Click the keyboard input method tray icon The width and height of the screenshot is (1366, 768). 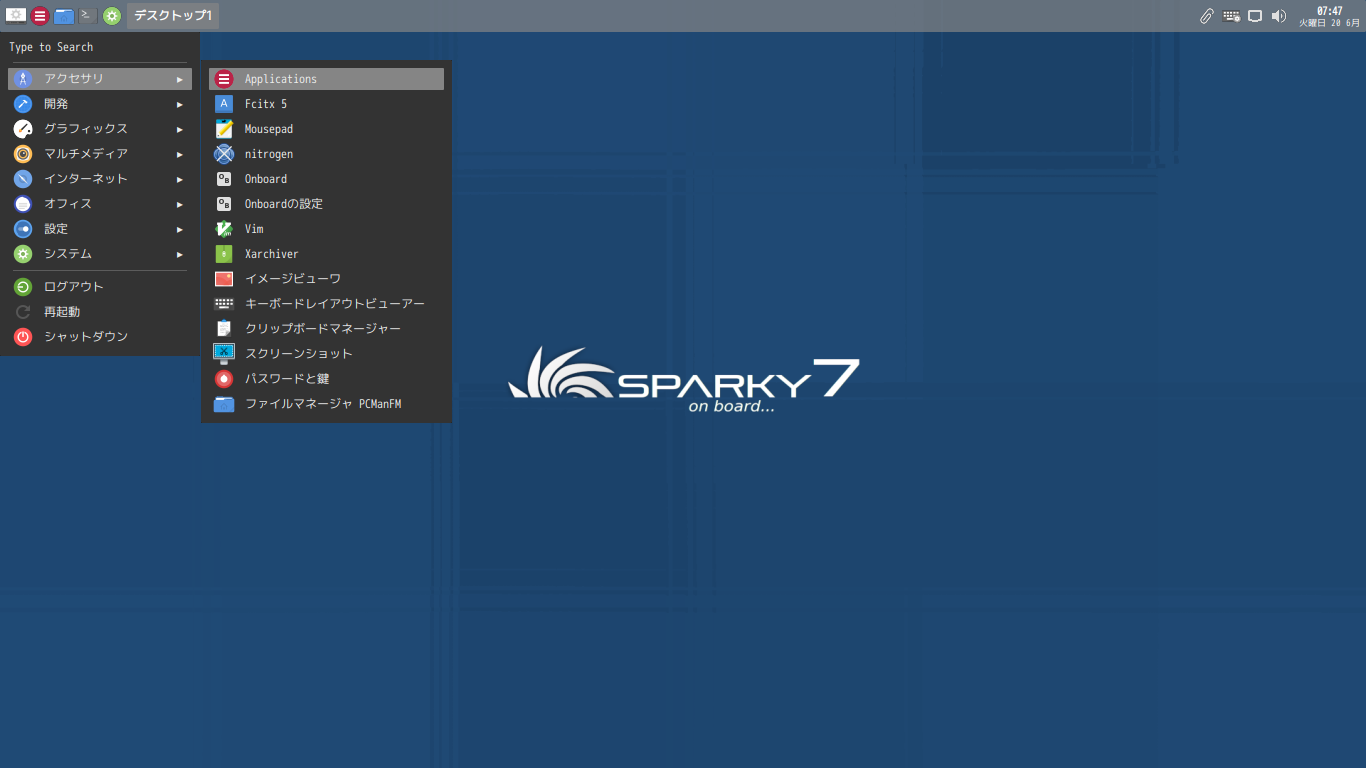pyautogui.click(x=1231, y=16)
